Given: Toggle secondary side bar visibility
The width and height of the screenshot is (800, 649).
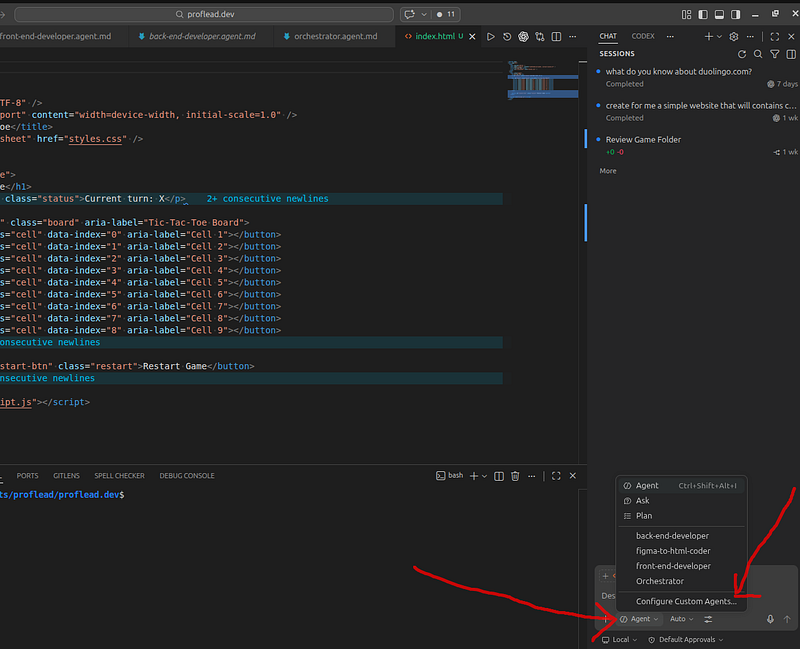Looking at the screenshot, I should point(736,14).
